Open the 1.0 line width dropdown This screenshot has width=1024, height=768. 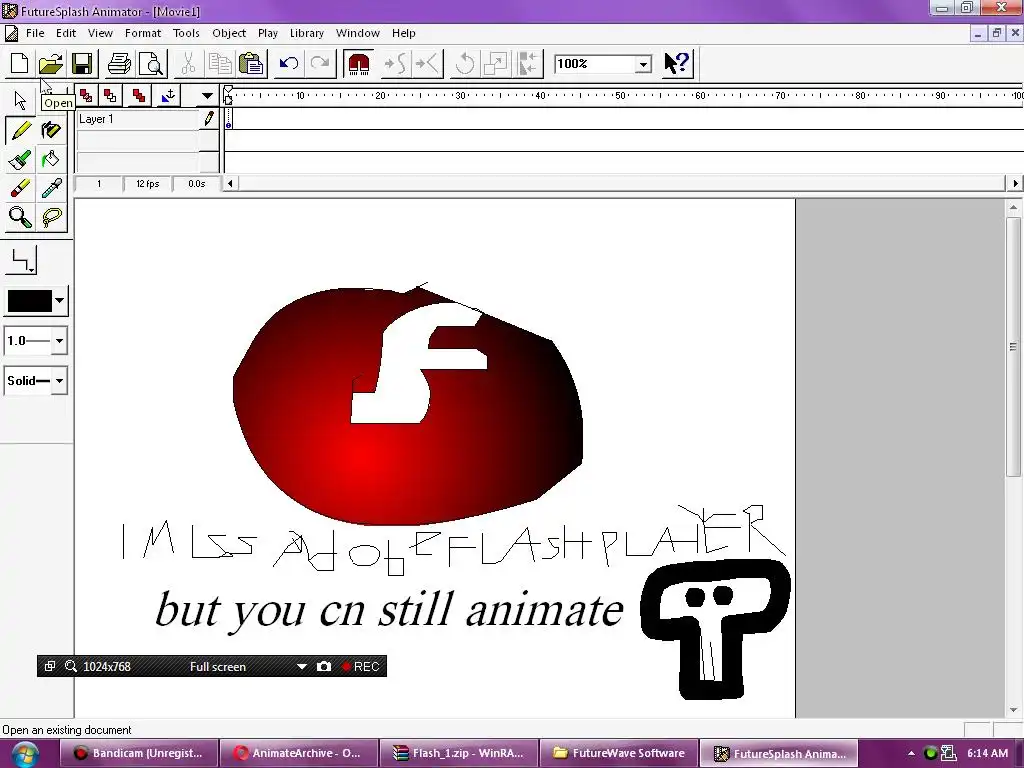[x=59, y=341]
